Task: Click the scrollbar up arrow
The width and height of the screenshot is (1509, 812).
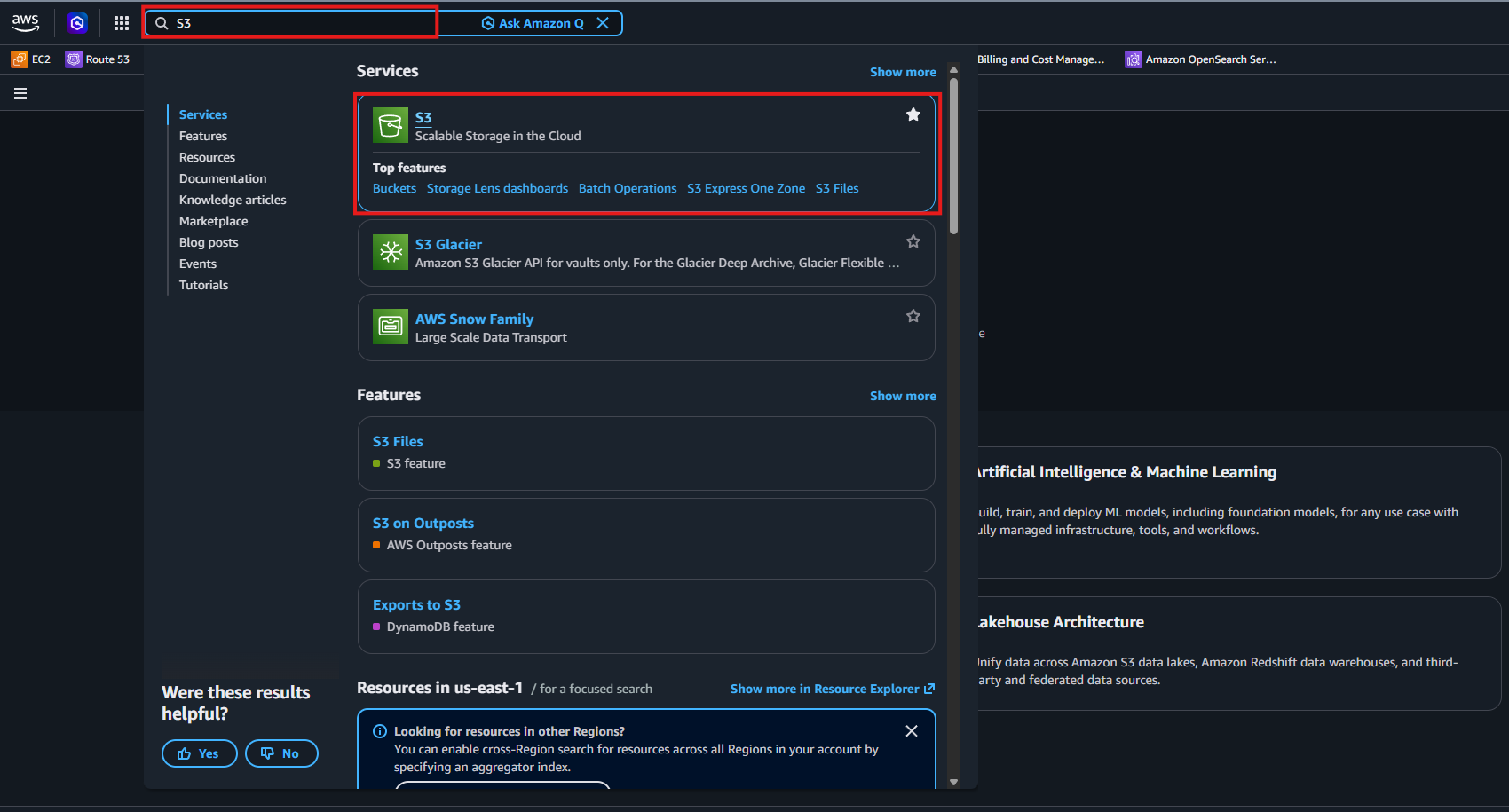Action: [x=953, y=69]
